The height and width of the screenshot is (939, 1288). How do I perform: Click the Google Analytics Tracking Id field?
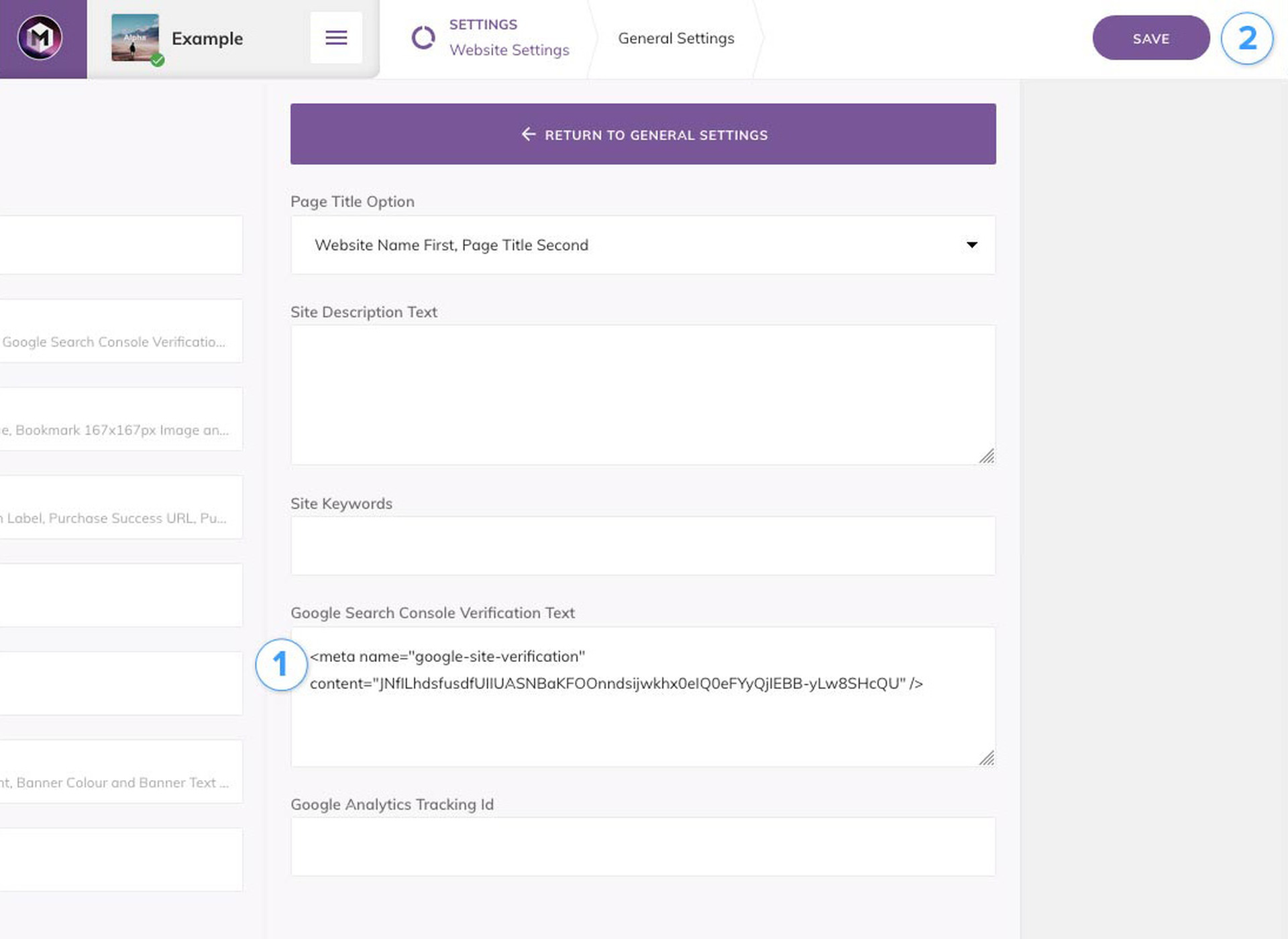point(643,846)
